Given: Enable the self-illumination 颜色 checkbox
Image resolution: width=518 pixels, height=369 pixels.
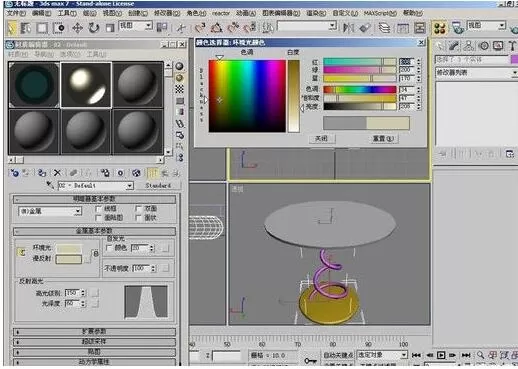Looking at the screenshot, I should [x=109, y=248].
